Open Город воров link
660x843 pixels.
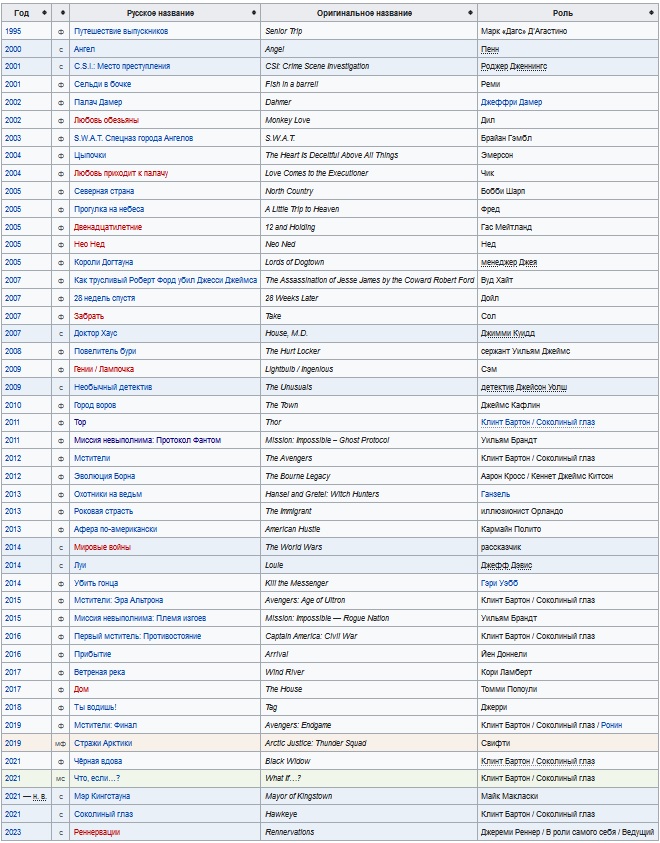[95, 405]
